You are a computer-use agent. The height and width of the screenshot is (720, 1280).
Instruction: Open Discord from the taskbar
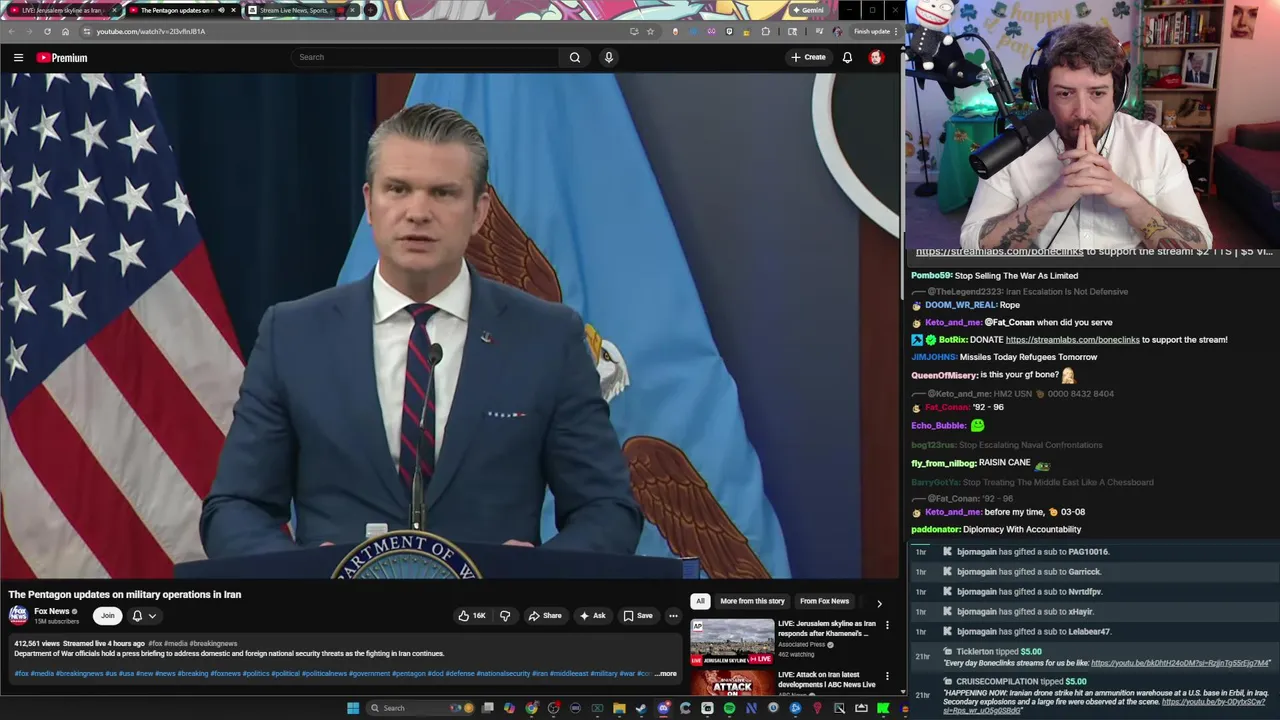663,708
